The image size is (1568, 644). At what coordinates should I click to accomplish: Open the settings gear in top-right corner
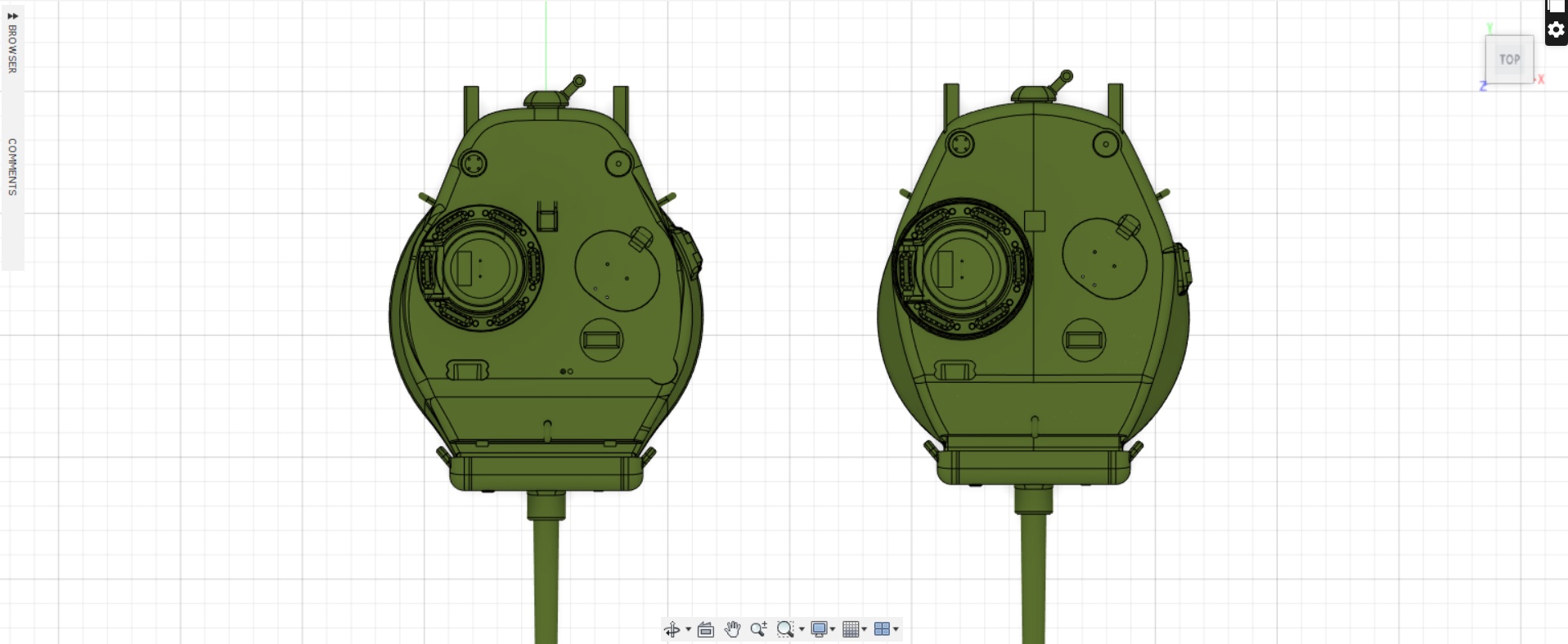point(1556,30)
